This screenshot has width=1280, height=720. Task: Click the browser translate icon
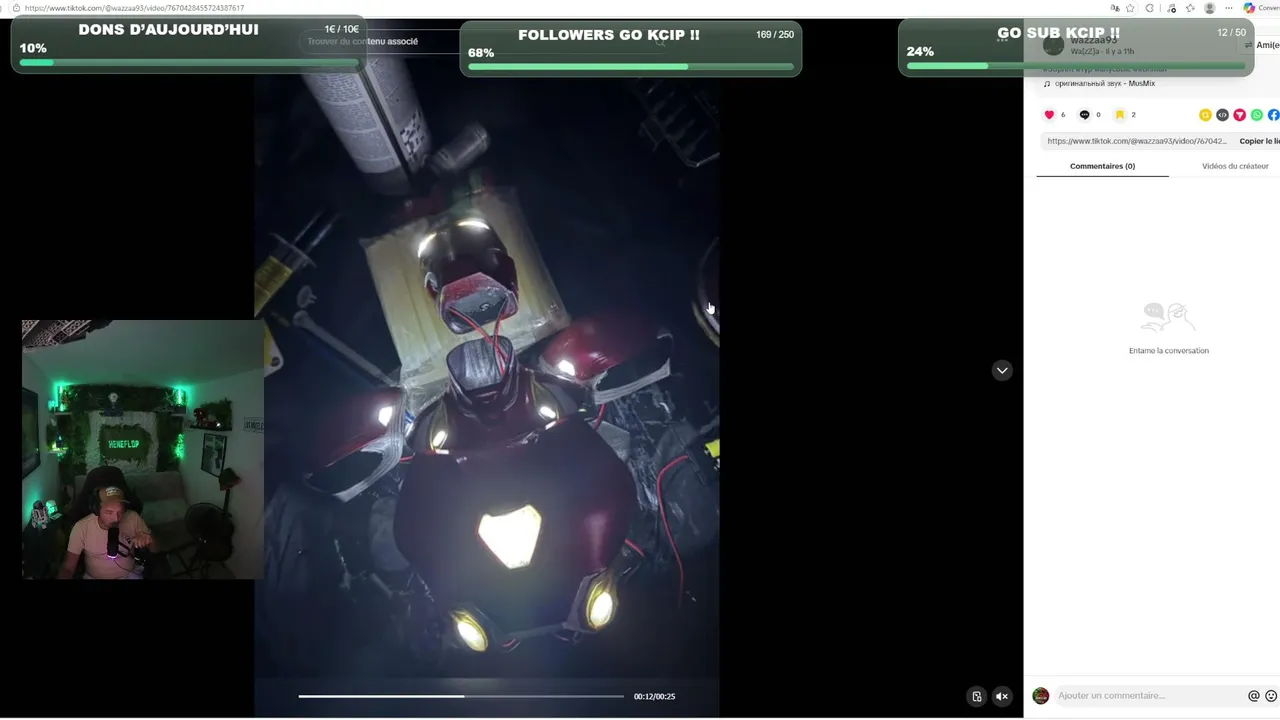click(x=1115, y=8)
